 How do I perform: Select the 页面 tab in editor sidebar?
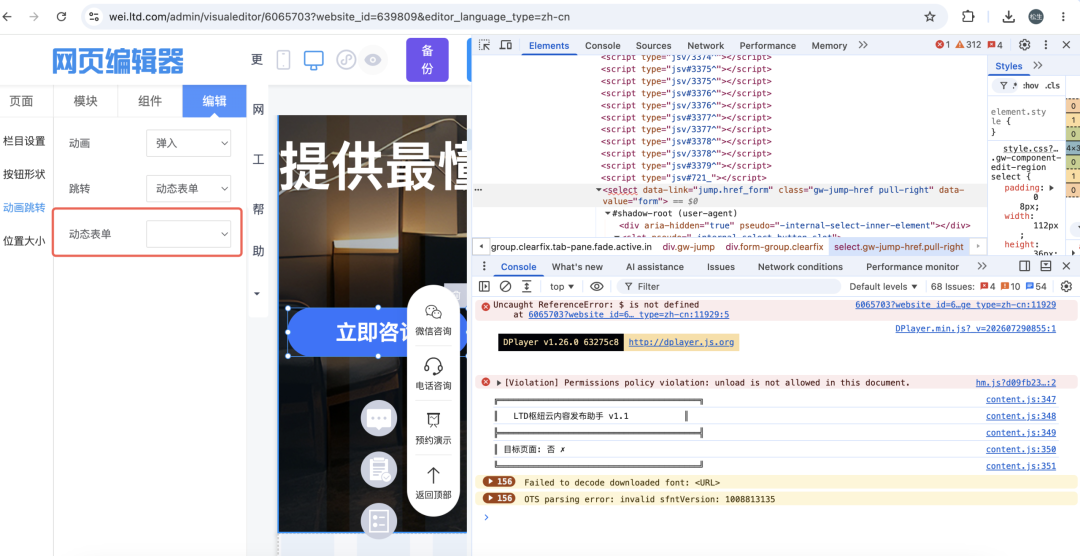(21, 101)
